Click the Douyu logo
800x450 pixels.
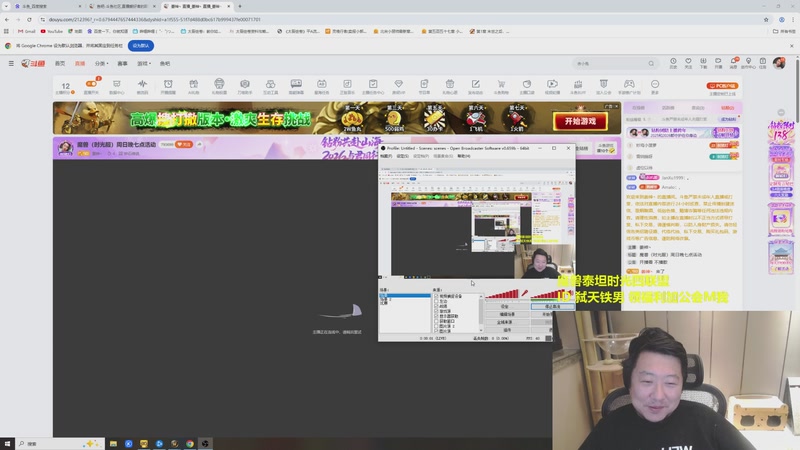point(33,63)
